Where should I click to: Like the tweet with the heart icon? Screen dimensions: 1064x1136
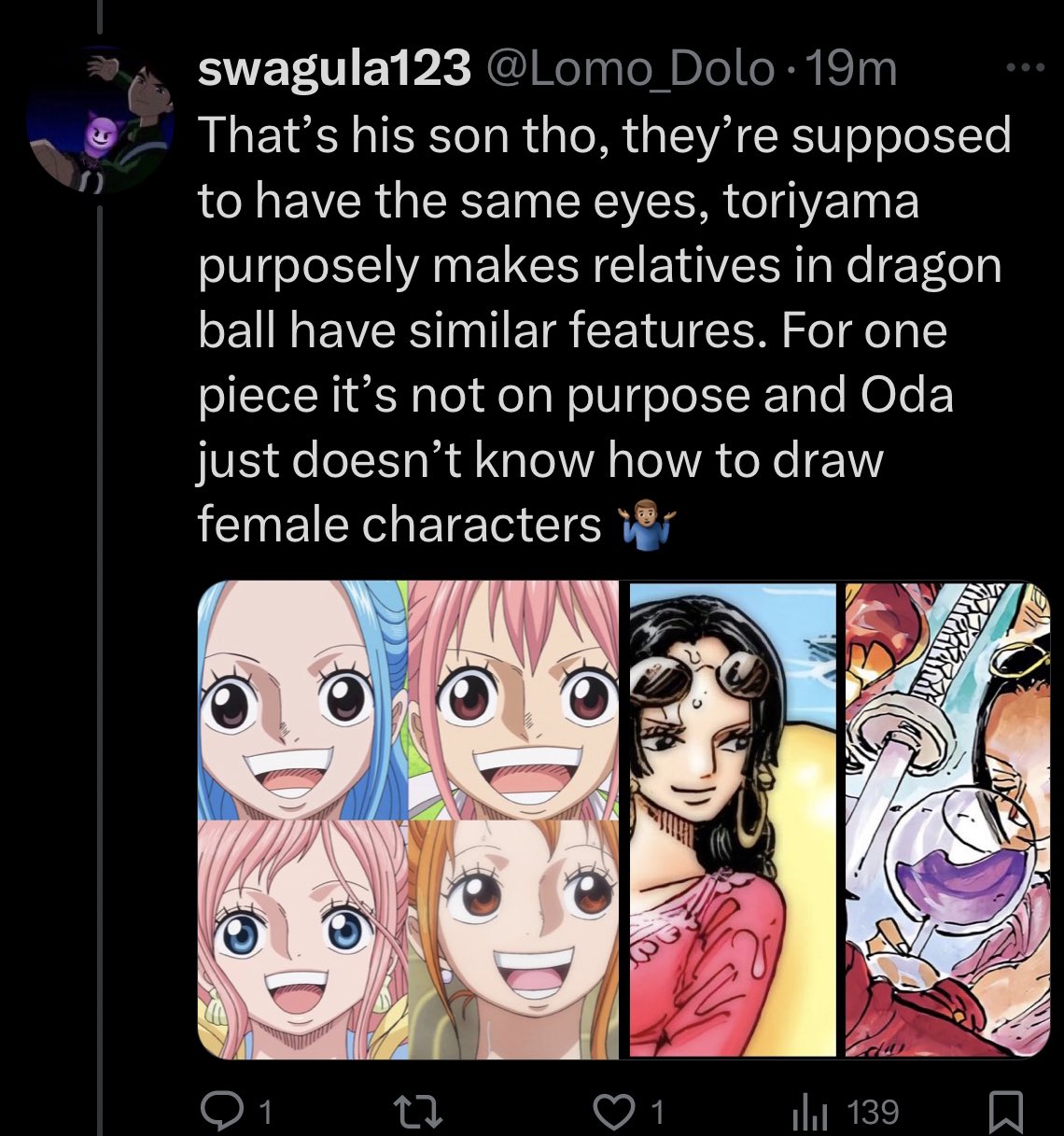pos(613,1111)
